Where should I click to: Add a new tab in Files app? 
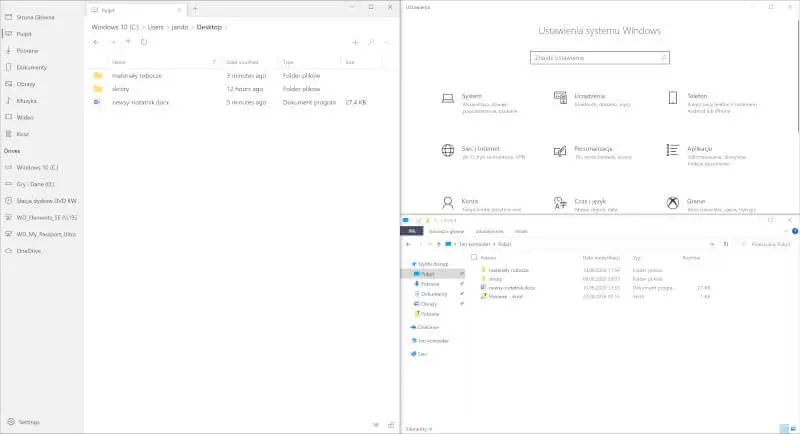pyautogui.click(x=195, y=9)
